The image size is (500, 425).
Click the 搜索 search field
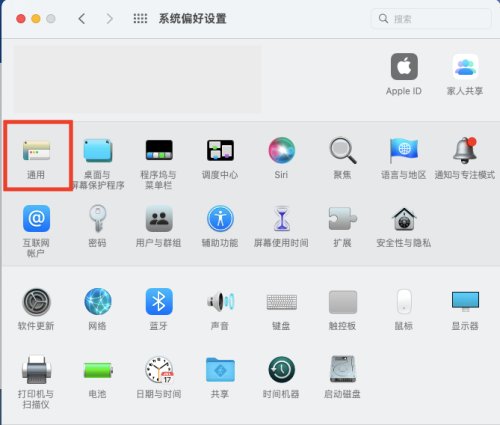point(431,19)
